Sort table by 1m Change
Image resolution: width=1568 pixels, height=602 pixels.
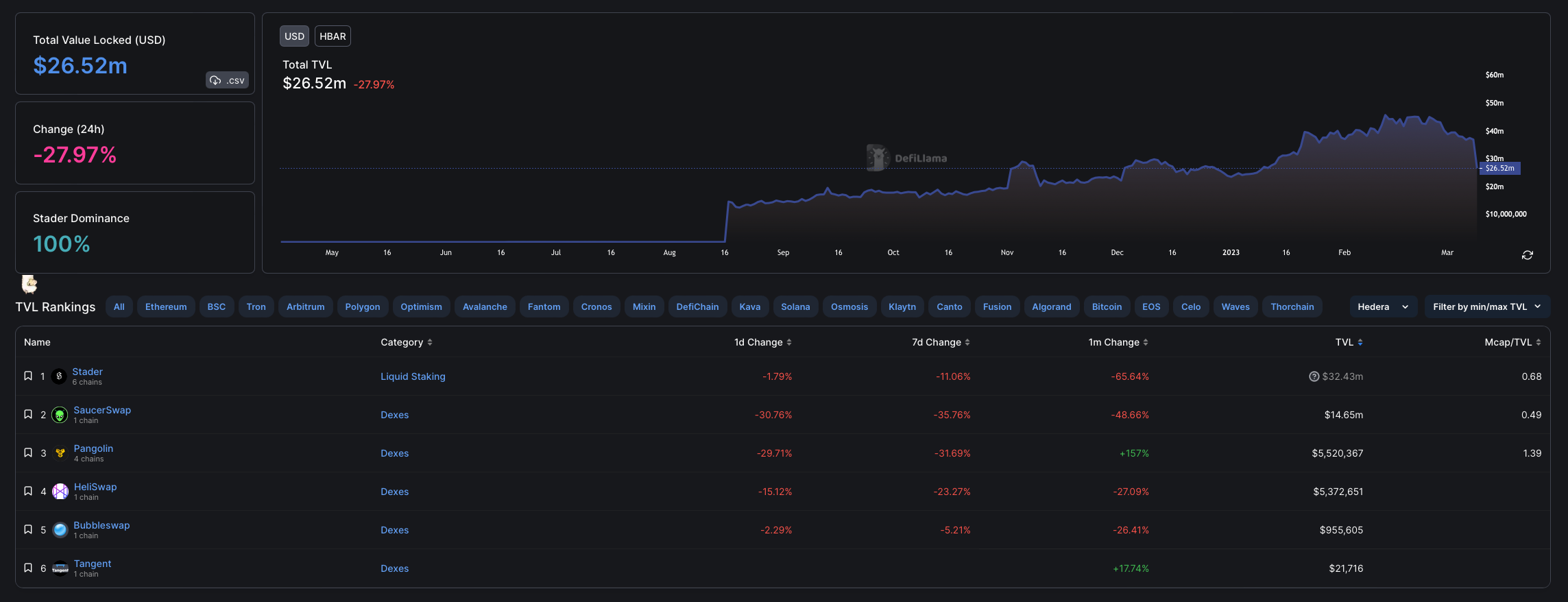click(x=1118, y=342)
